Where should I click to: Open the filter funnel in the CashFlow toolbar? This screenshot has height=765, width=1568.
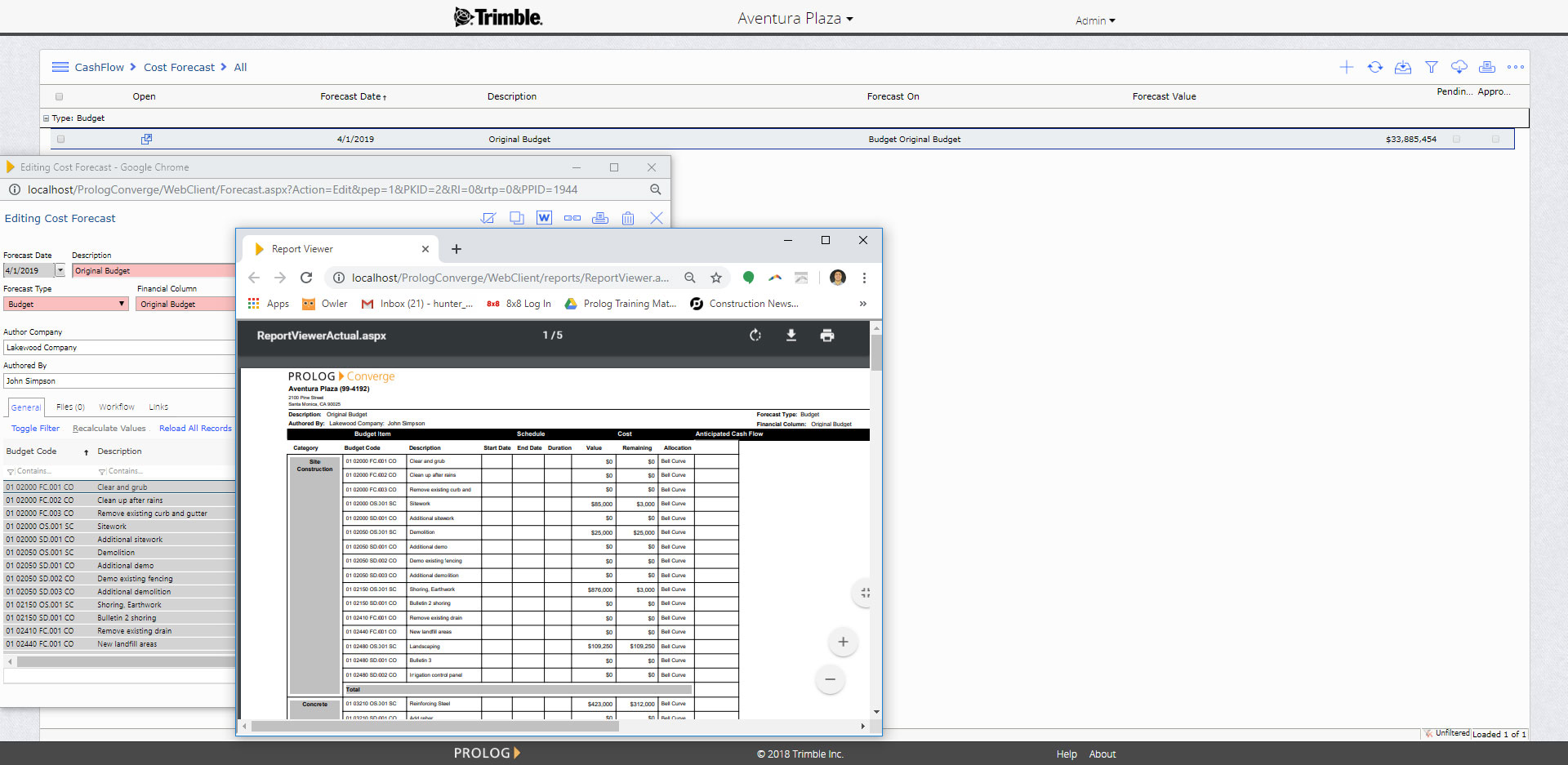click(x=1432, y=67)
